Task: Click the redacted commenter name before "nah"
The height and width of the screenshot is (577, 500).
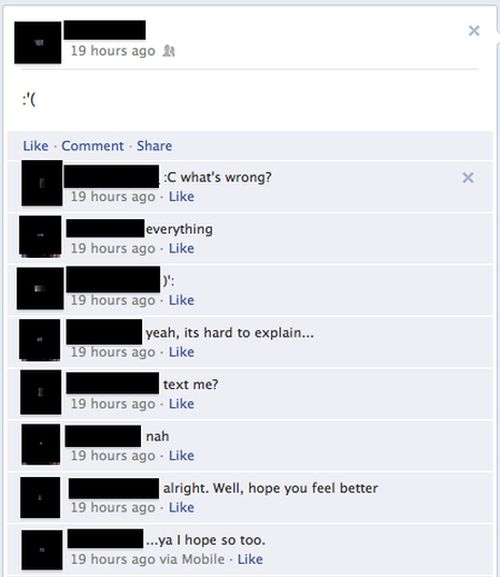Action: [x=103, y=436]
